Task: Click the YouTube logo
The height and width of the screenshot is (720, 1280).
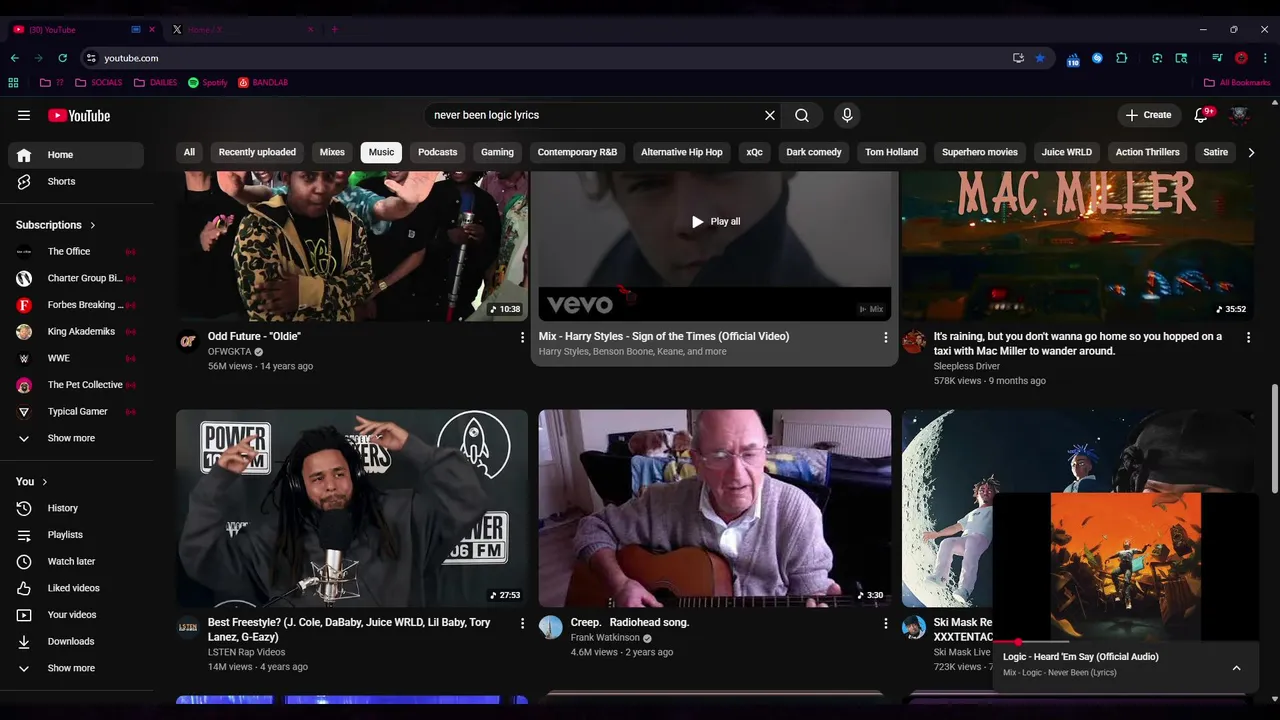Action: 79,116
